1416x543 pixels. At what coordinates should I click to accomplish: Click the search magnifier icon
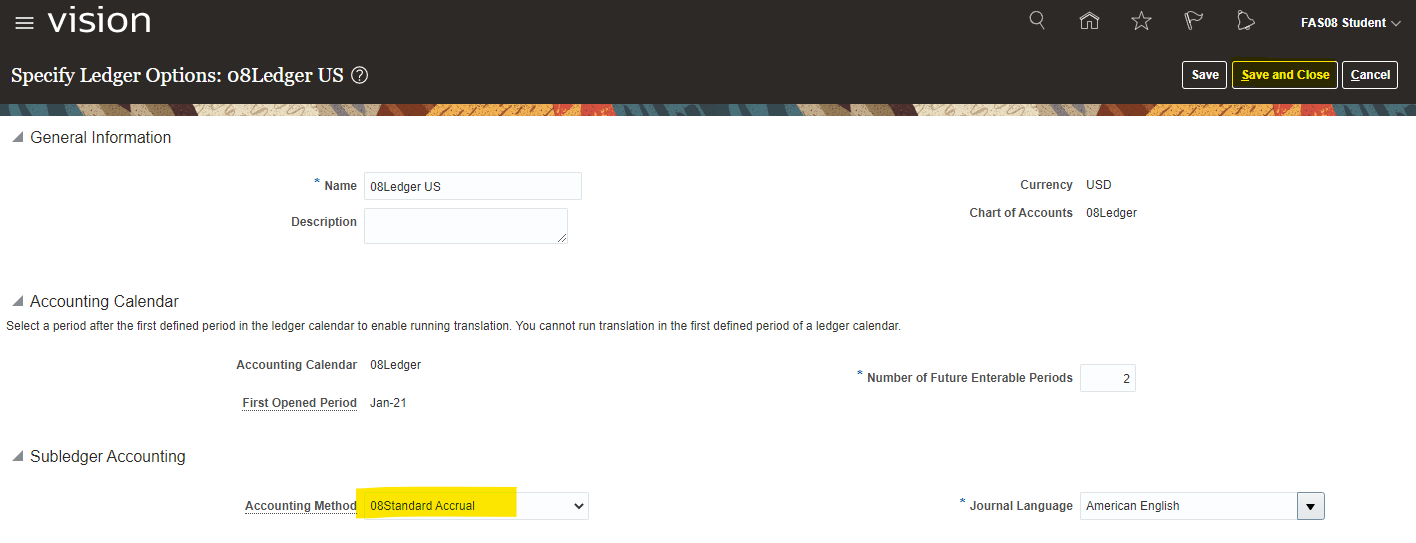tap(1037, 21)
